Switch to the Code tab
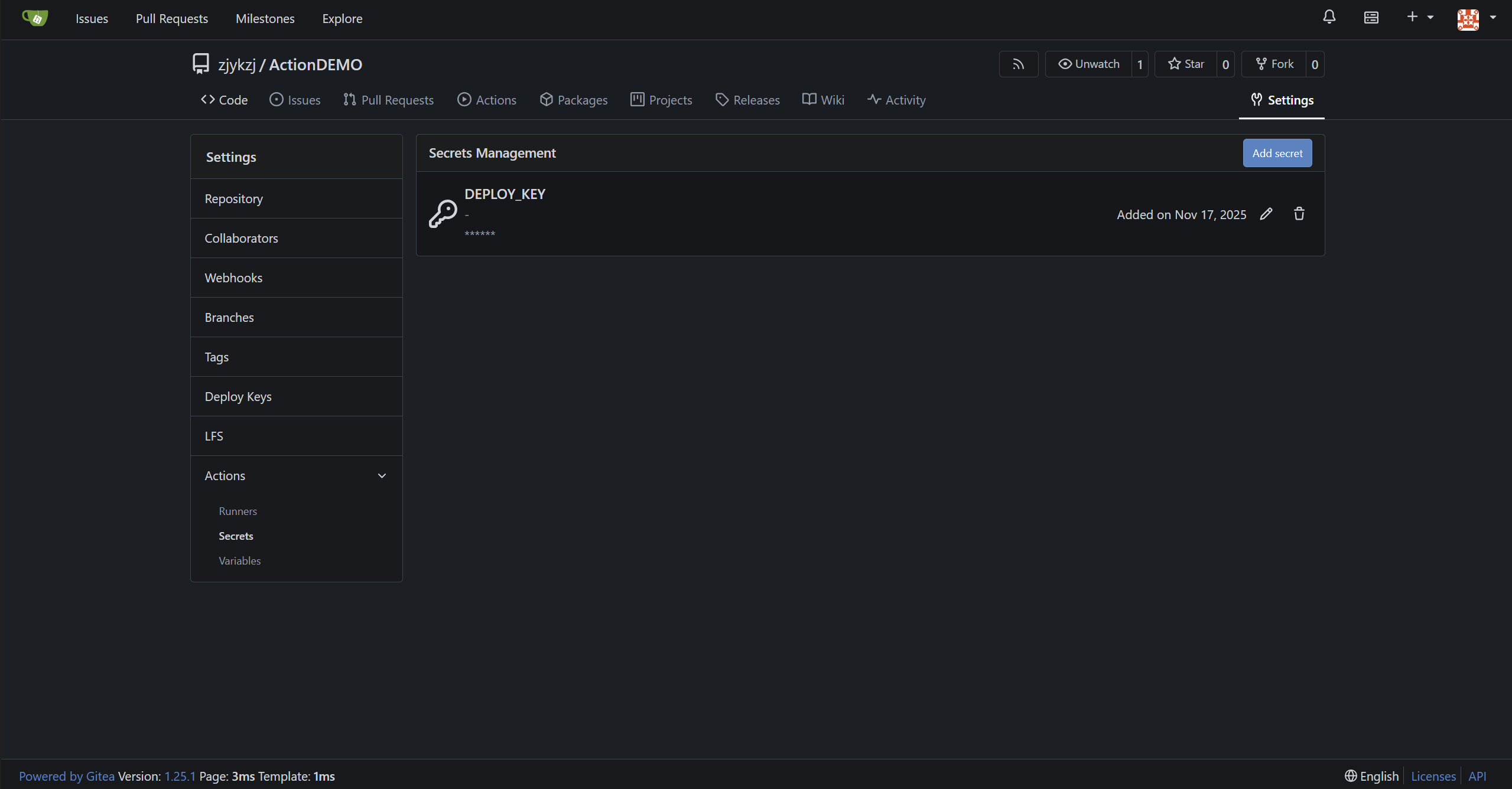Image resolution: width=1512 pixels, height=789 pixels. [225, 100]
